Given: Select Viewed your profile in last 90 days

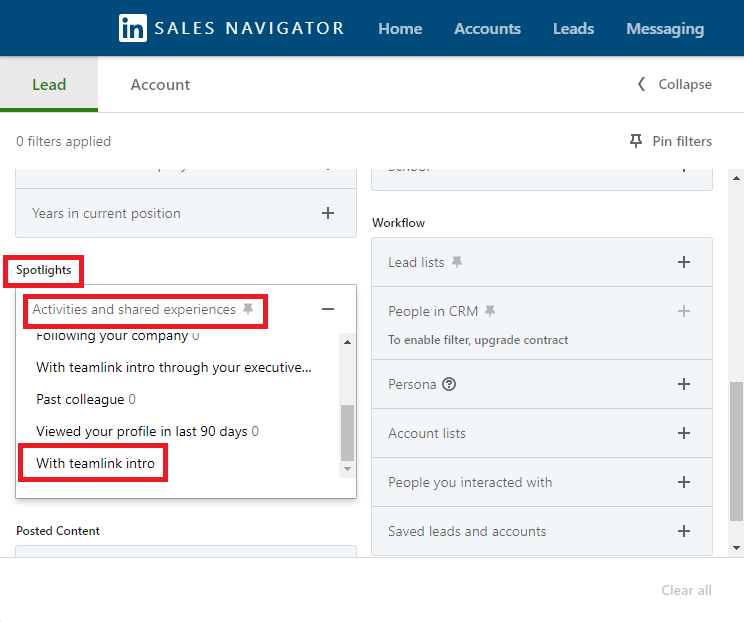Looking at the screenshot, I should (147, 431).
